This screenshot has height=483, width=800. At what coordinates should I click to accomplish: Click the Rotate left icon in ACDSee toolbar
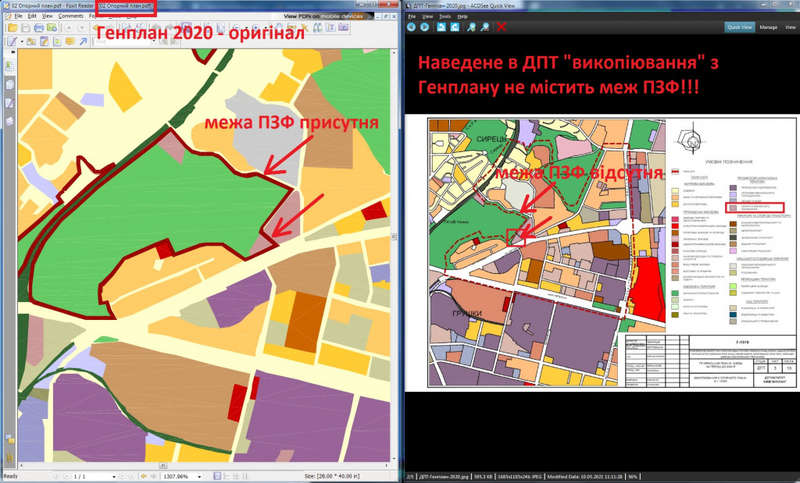[x=441, y=27]
